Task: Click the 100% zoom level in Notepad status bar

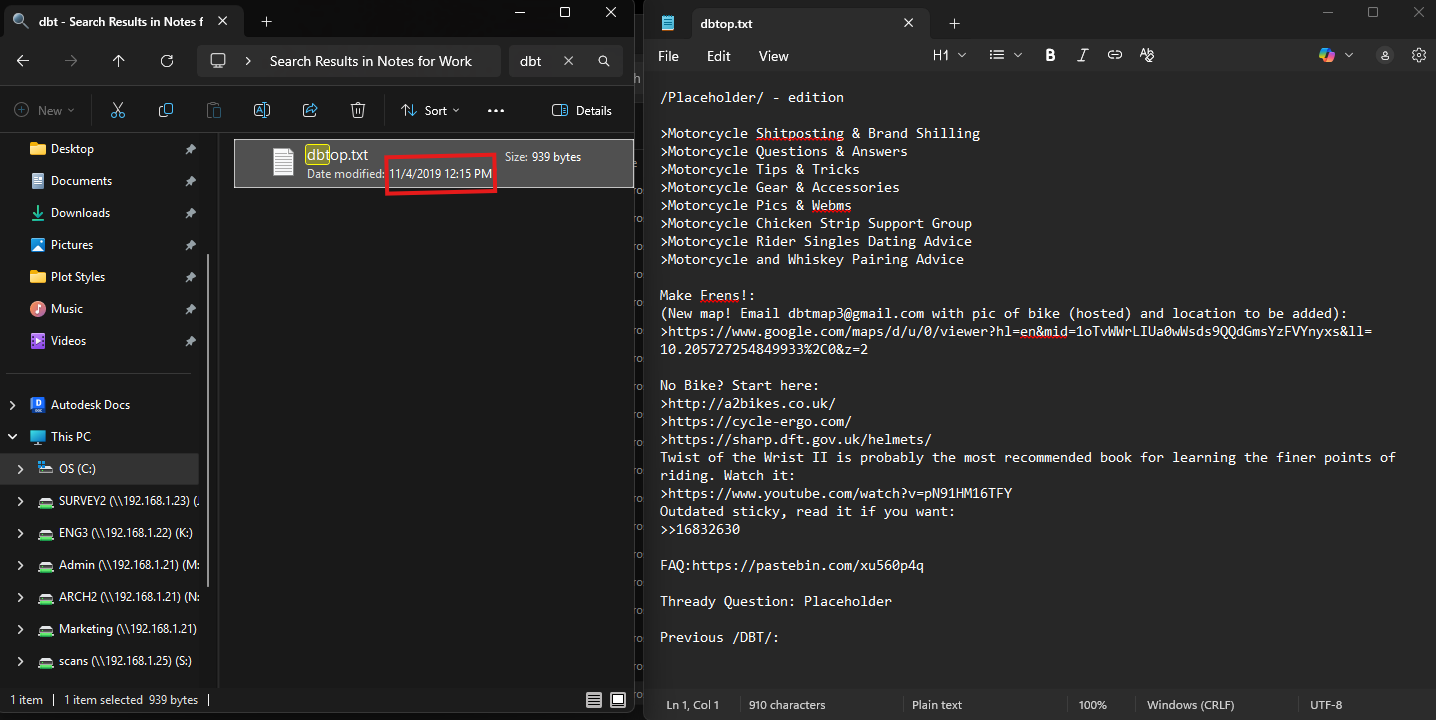Action: (1093, 705)
